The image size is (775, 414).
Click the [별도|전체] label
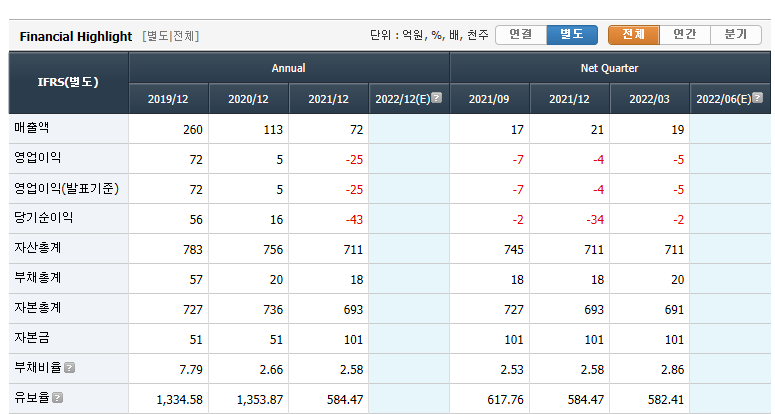(171, 36)
